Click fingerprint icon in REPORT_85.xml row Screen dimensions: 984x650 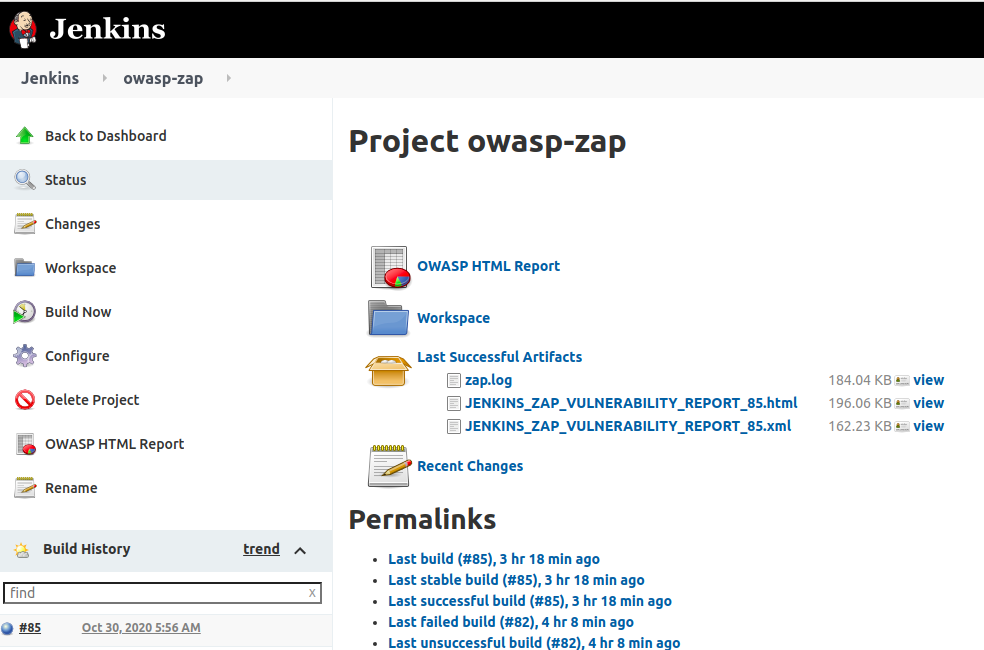(902, 427)
